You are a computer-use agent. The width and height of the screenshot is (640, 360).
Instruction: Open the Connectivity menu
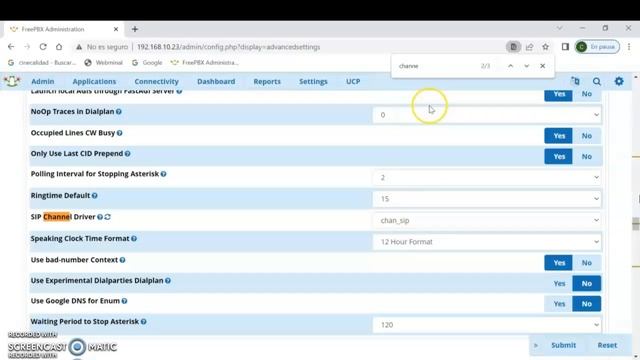[156, 81]
